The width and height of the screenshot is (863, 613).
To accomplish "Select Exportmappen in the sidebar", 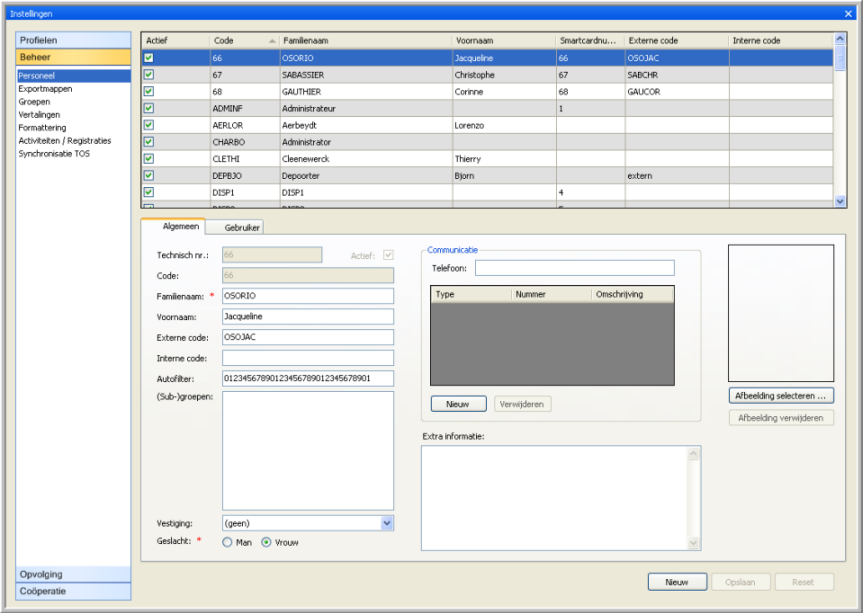I will click(x=45, y=89).
